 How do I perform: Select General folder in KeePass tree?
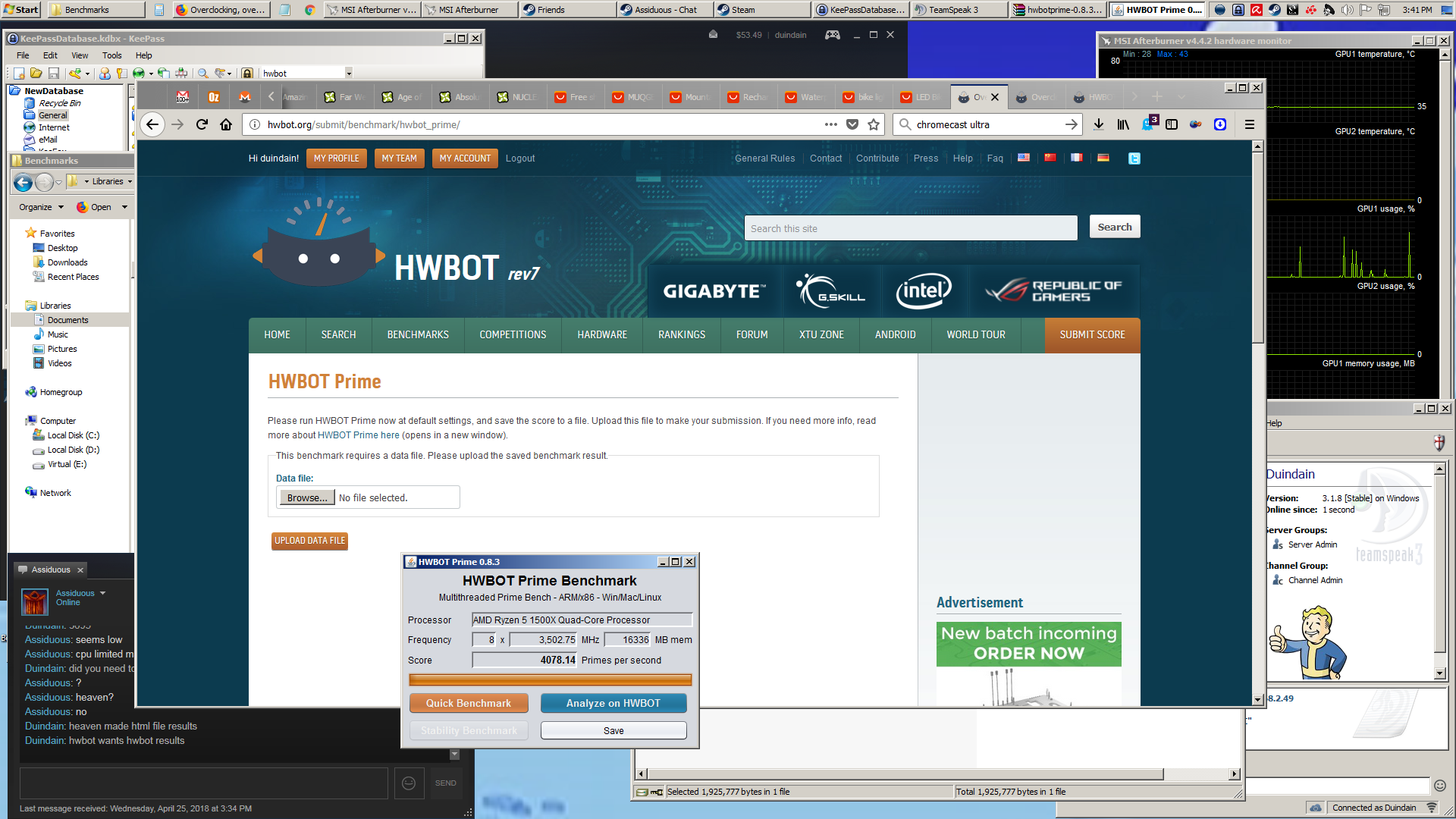coord(52,115)
